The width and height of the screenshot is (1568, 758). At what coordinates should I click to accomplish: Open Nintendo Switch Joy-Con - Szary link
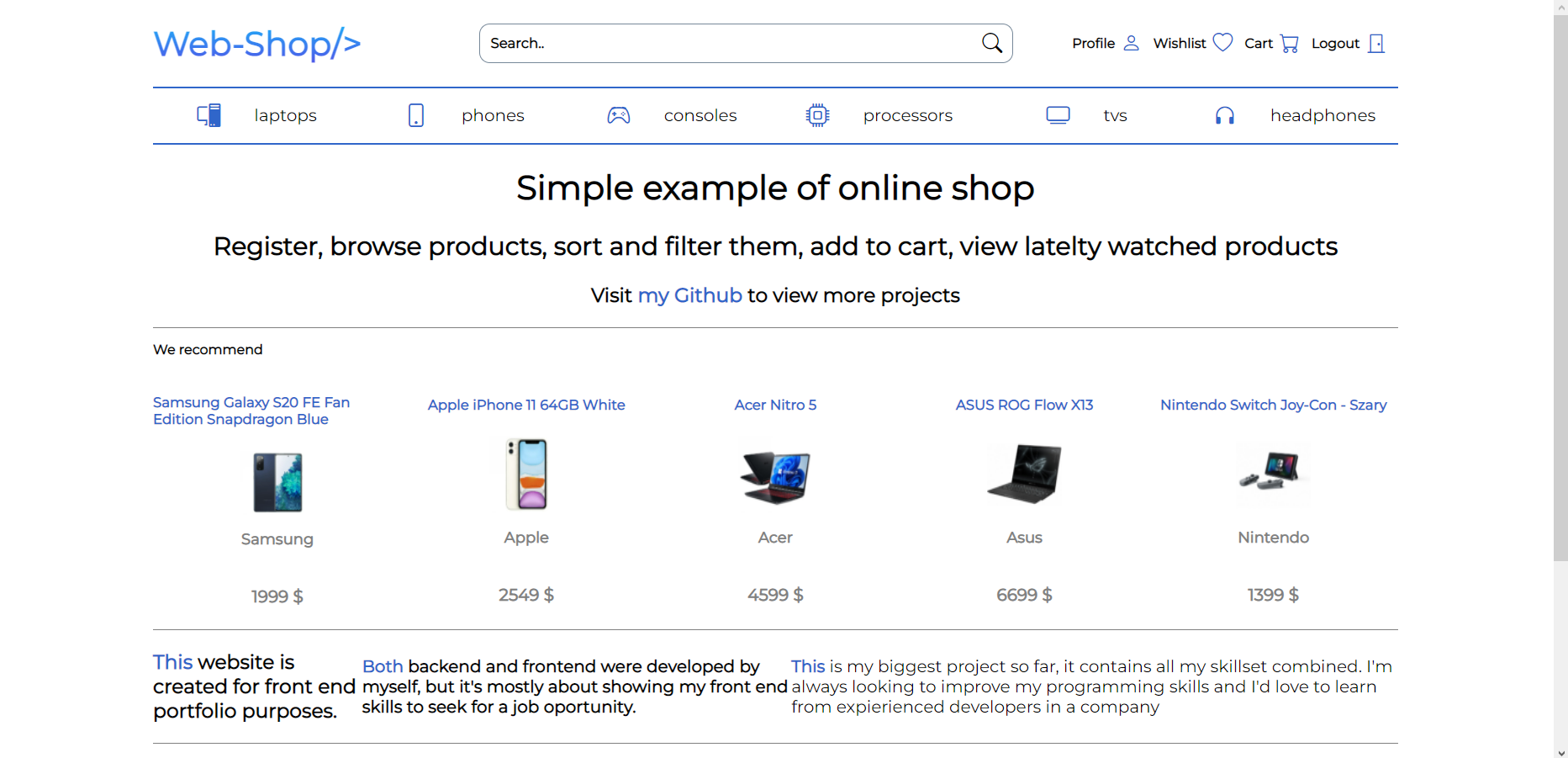coord(1273,405)
